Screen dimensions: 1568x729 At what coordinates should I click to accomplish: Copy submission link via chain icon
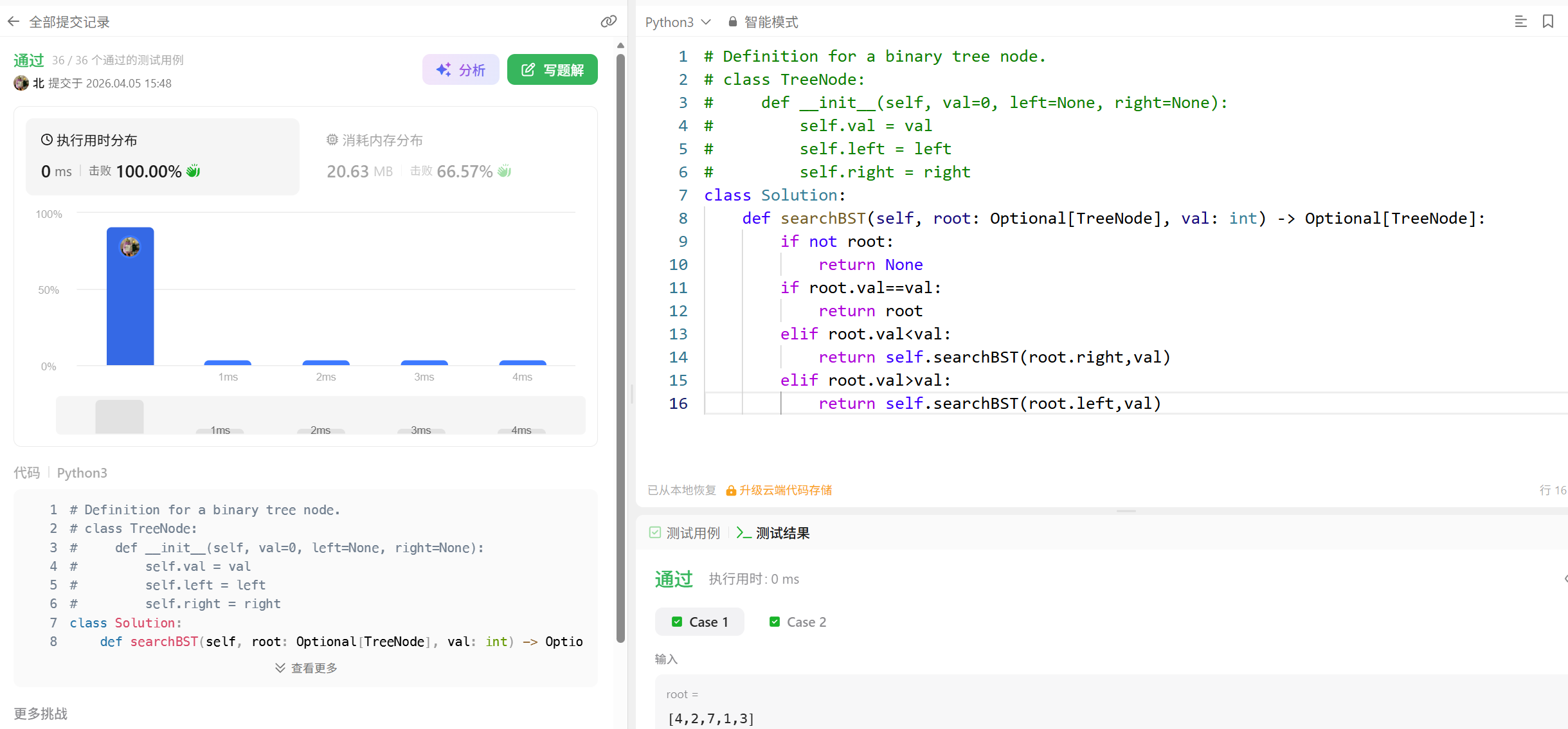click(608, 22)
